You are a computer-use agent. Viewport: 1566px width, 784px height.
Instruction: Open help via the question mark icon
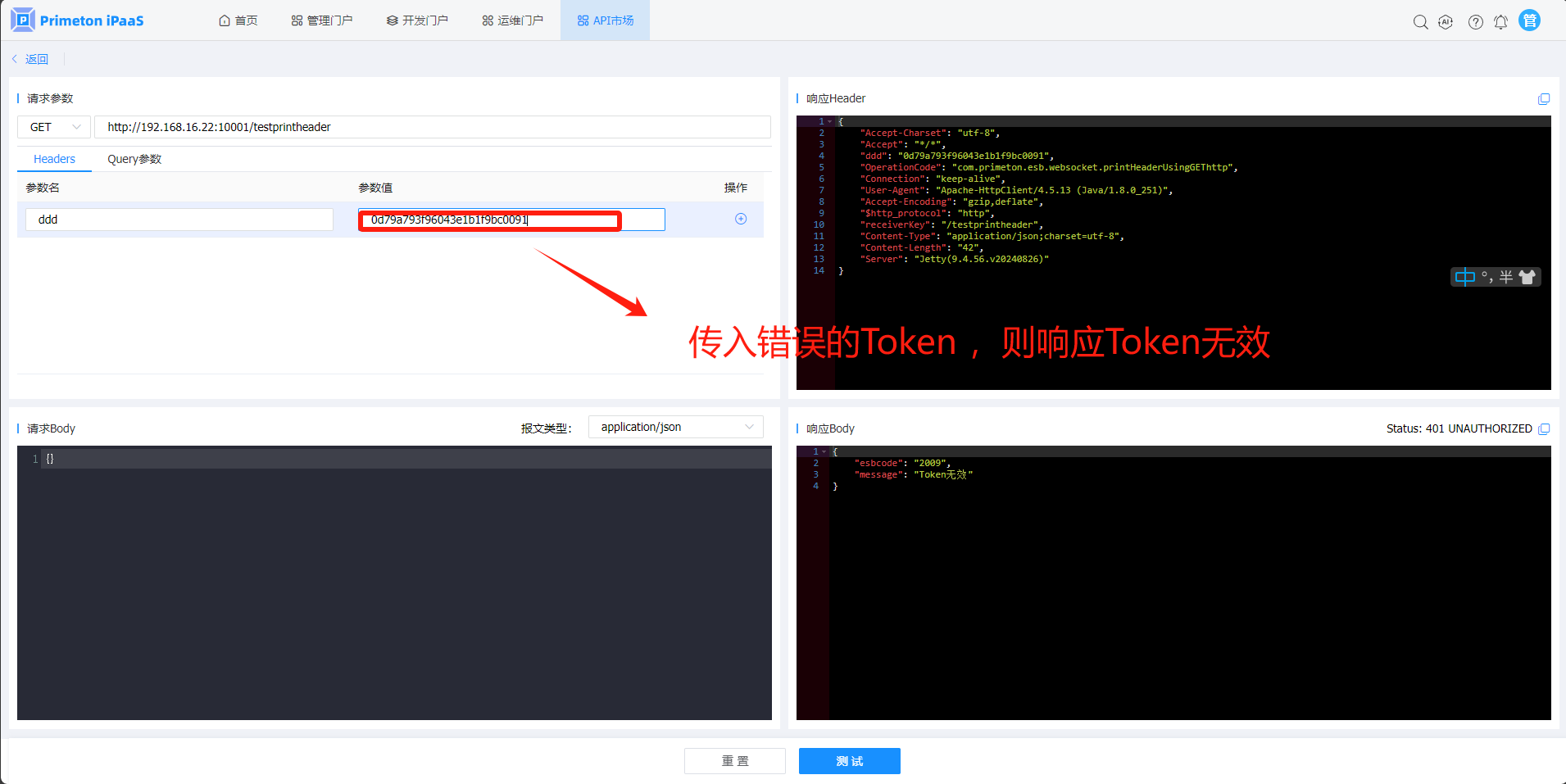[x=1475, y=22]
